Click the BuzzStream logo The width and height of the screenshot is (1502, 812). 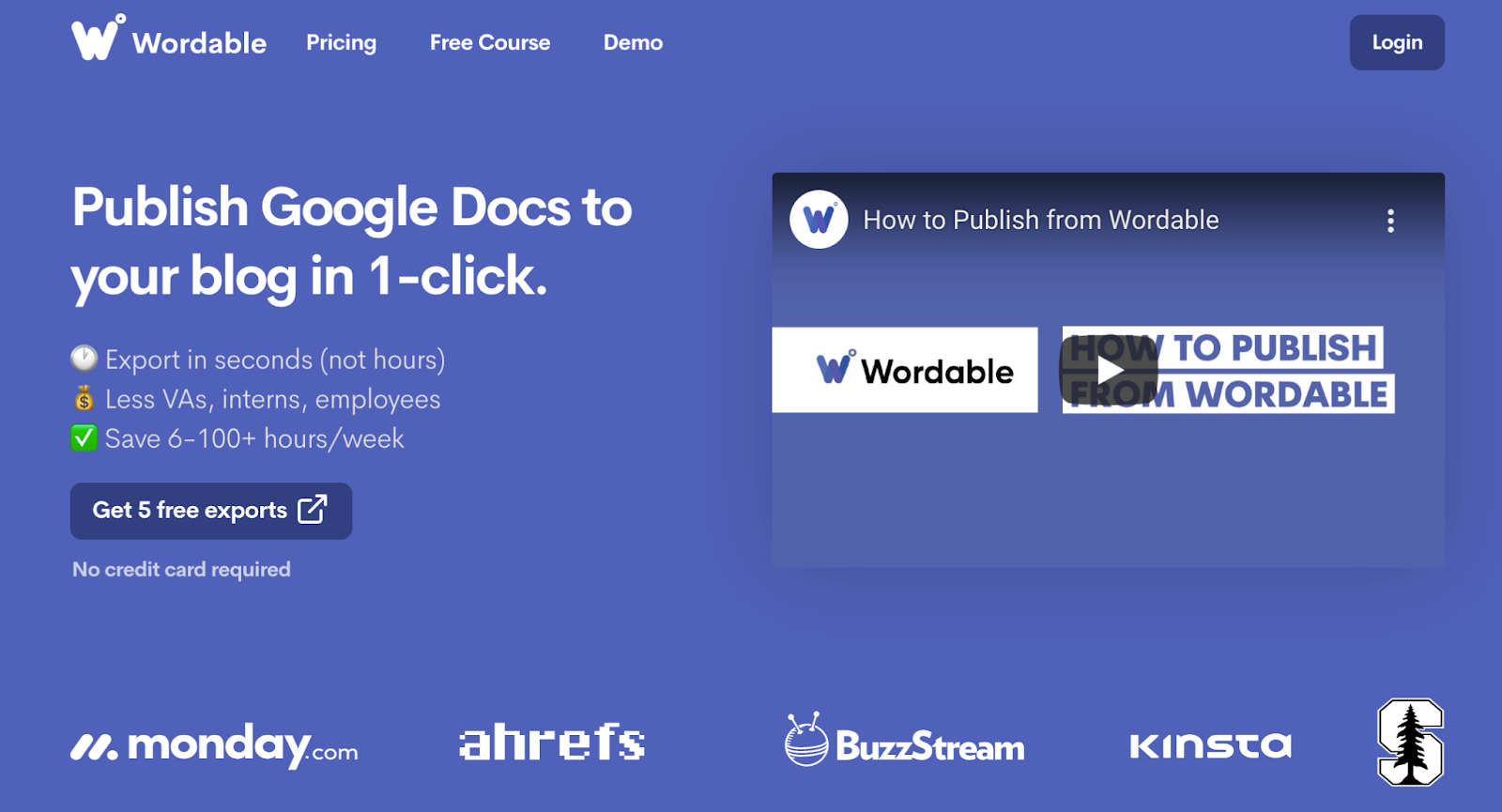coord(905,740)
